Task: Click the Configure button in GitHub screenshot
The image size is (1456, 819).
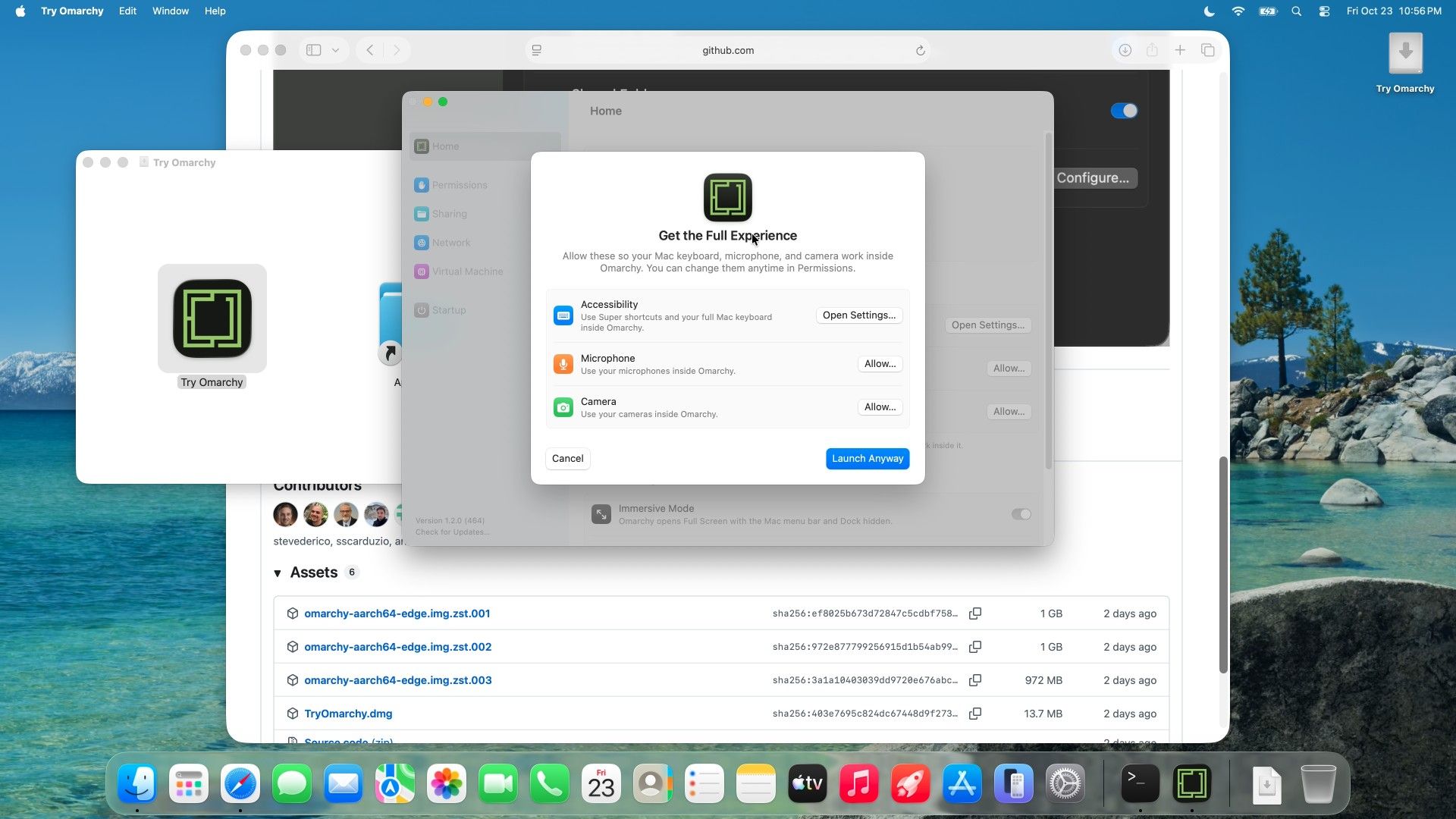Action: 1093,178
